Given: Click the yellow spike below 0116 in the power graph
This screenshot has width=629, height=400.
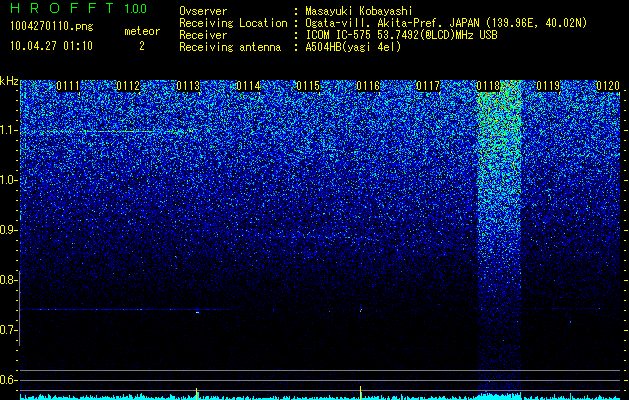Looking at the screenshot, I should [x=360, y=392].
